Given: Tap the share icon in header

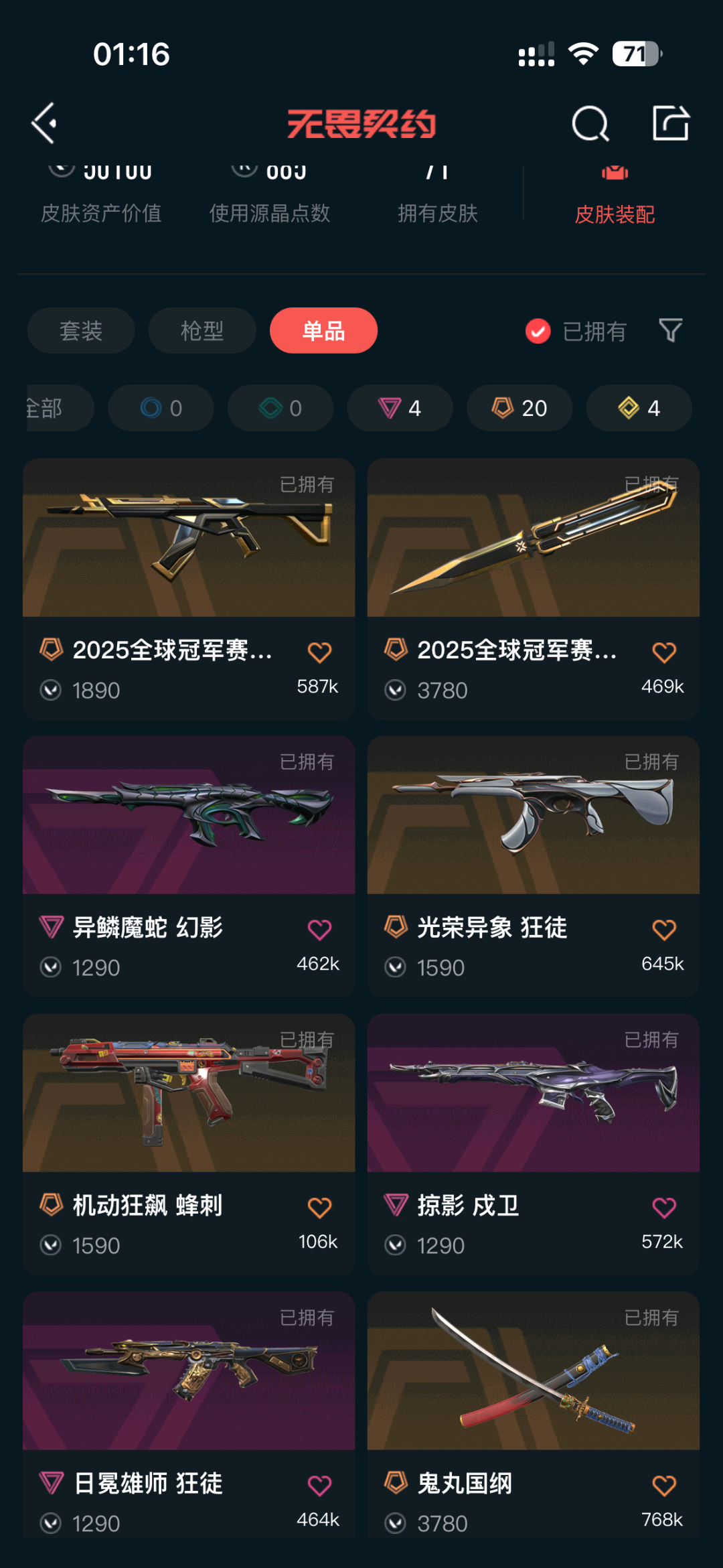Looking at the screenshot, I should pyautogui.click(x=671, y=123).
